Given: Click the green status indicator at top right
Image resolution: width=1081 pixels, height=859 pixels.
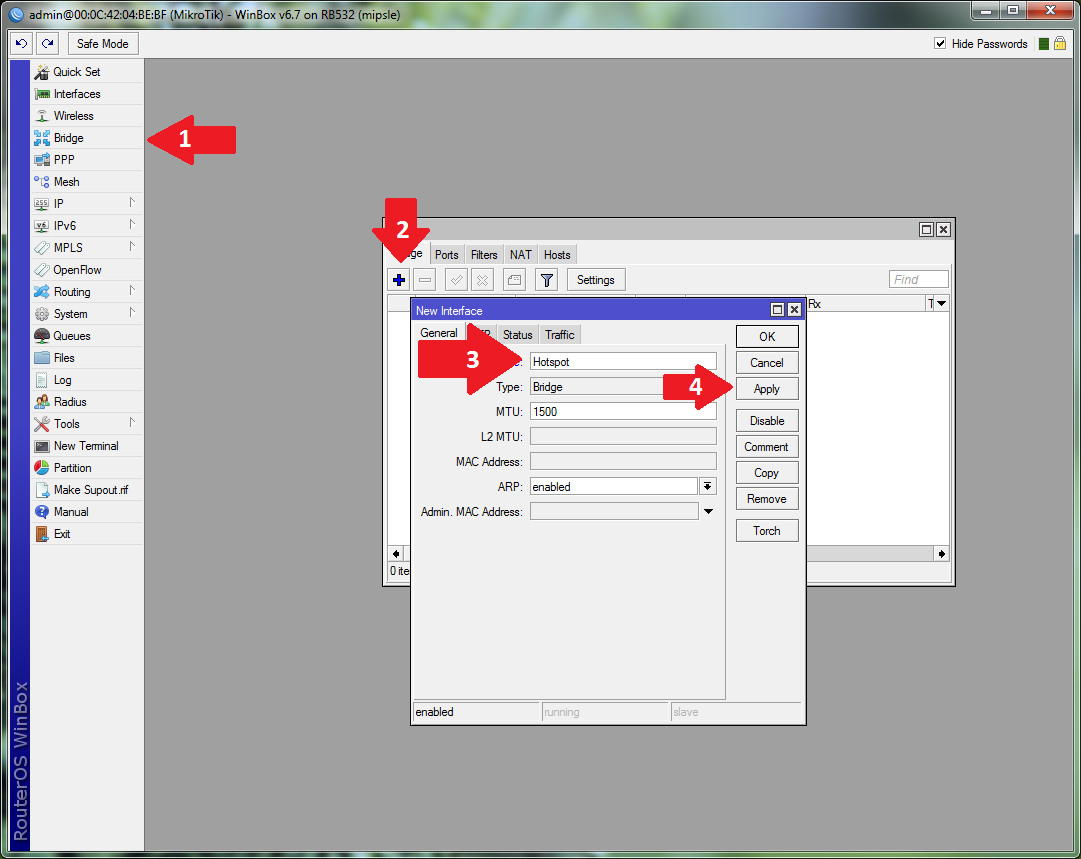Looking at the screenshot, I should (1044, 43).
